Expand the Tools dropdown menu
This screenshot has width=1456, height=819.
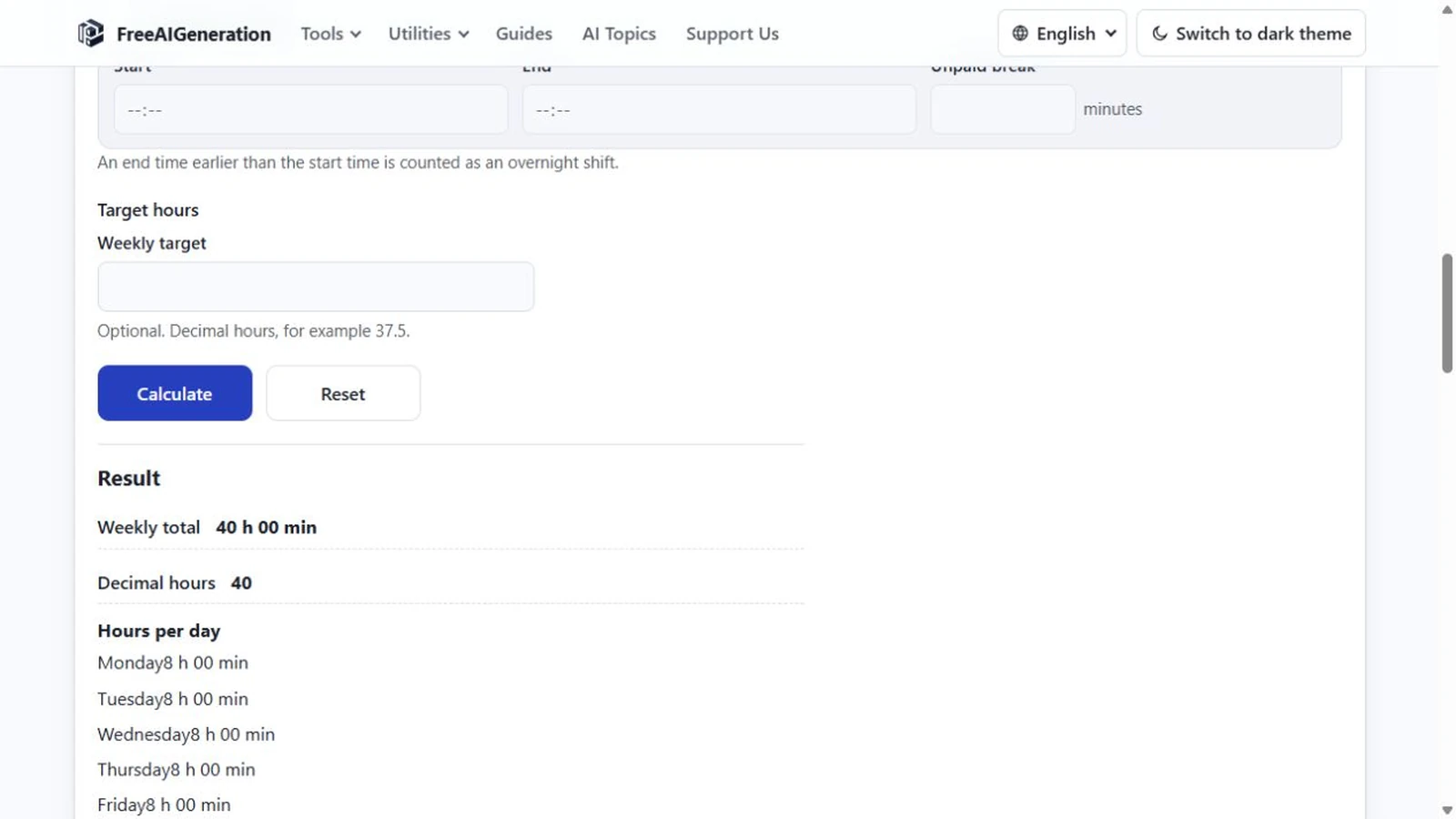330,34
